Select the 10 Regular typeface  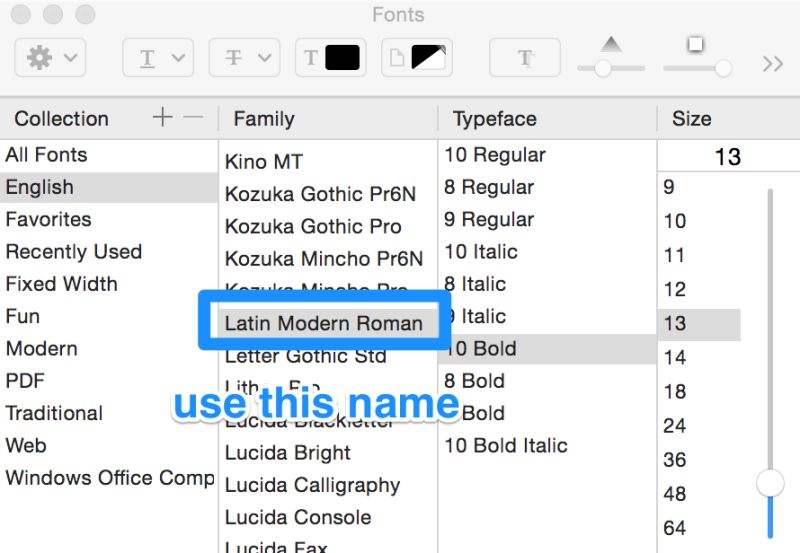(547, 155)
